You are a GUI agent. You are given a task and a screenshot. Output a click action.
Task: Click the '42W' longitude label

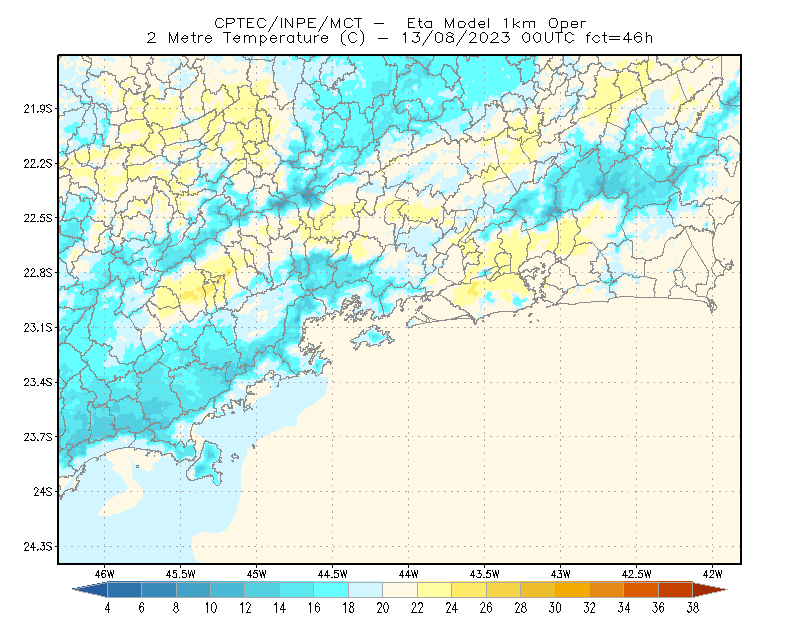(713, 574)
